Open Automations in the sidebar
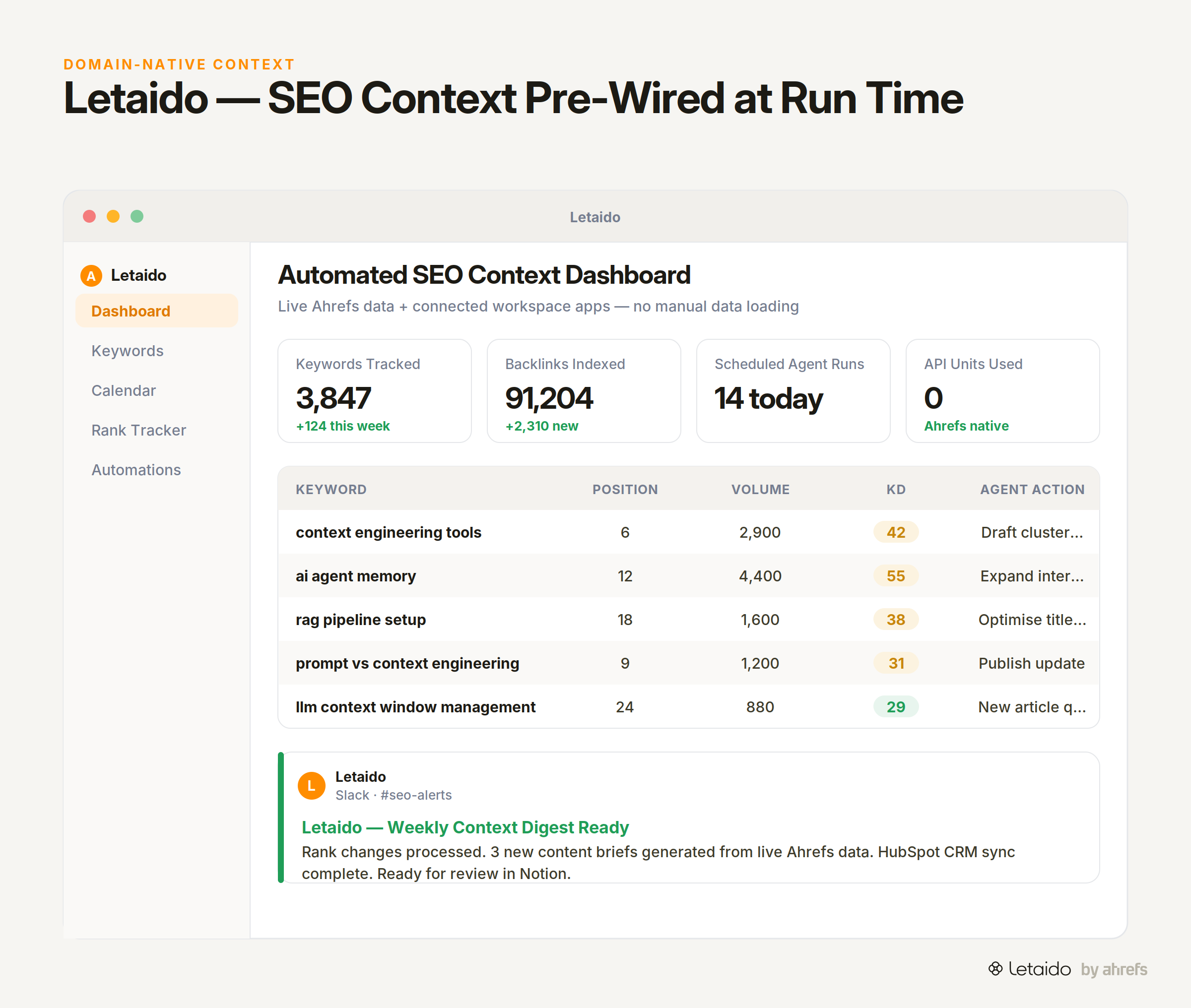This screenshot has height=1008, width=1191. coord(136,470)
